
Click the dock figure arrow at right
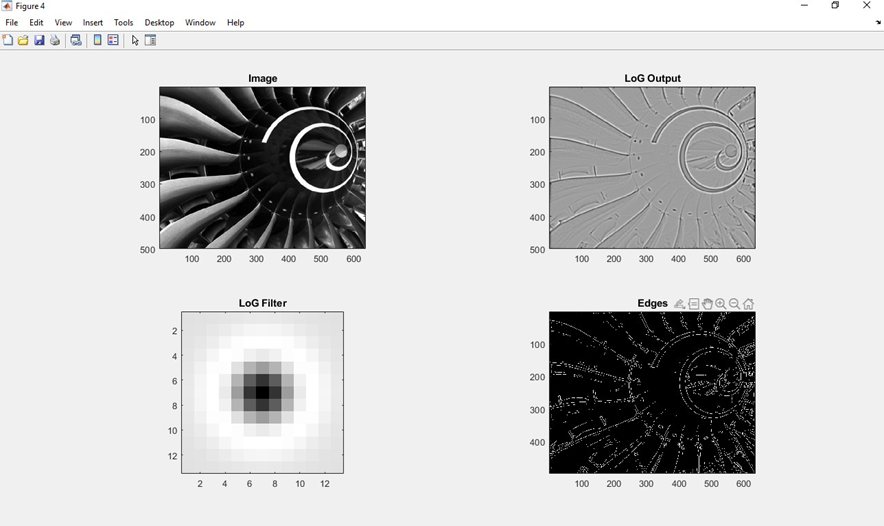tap(878, 23)
